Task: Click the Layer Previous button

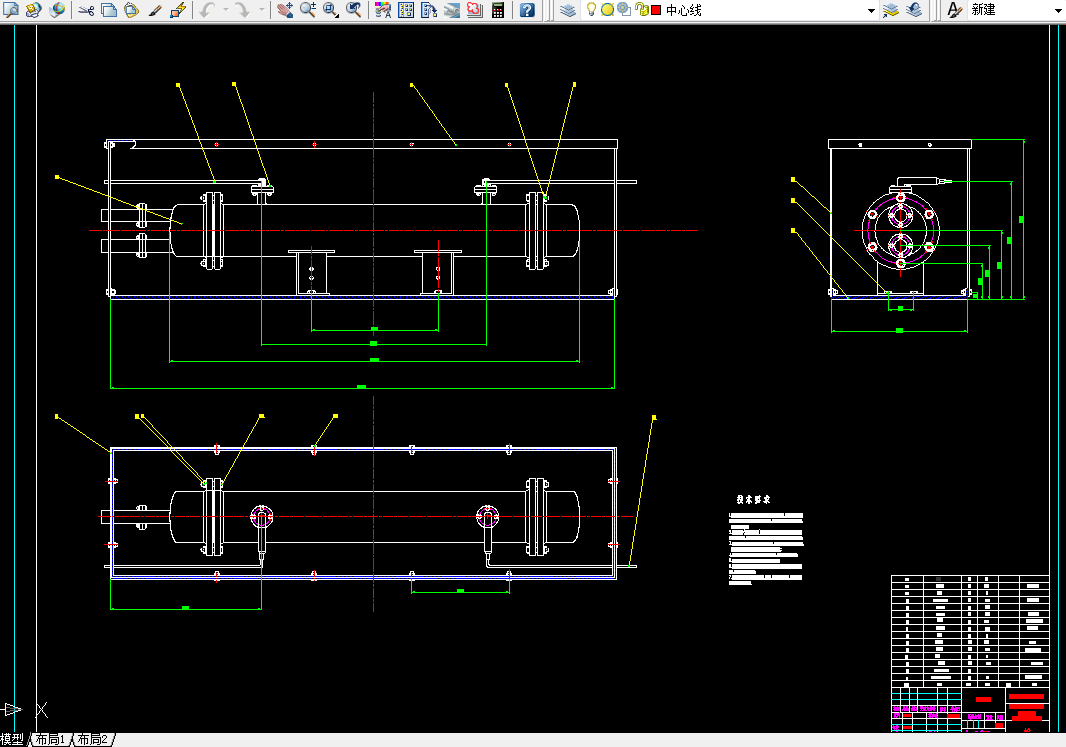Action: (914, 10)
